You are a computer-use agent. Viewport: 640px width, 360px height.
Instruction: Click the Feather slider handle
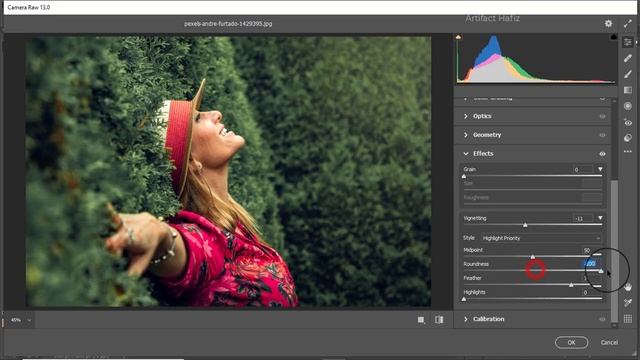tap(571, 285)
